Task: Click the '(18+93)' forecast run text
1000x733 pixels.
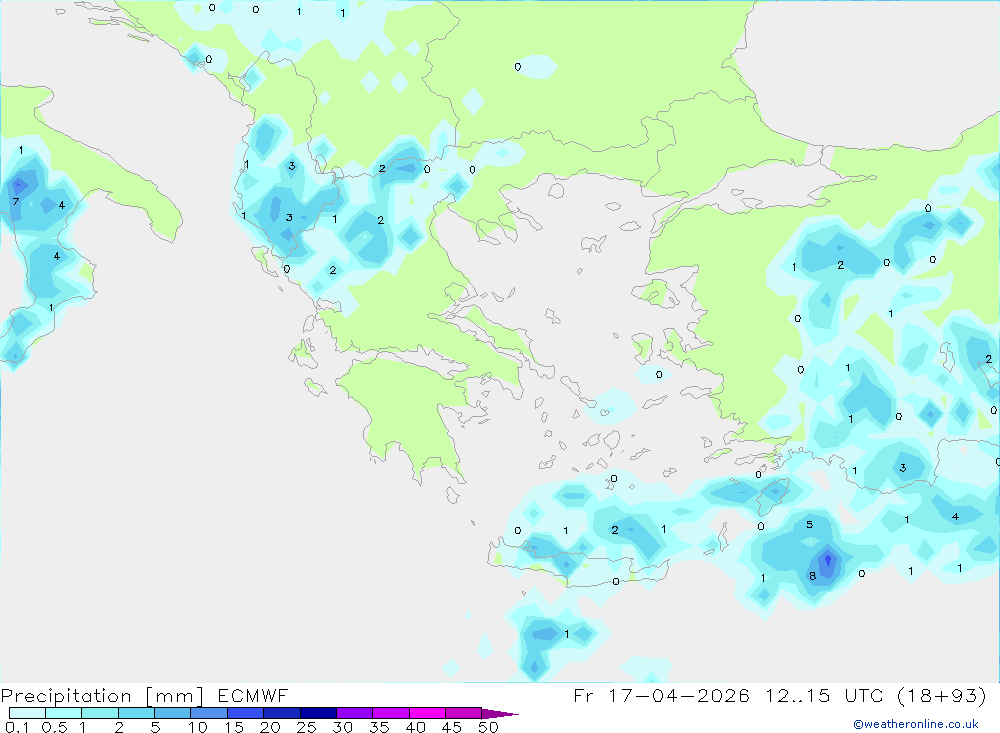Action: click(942, 695)
